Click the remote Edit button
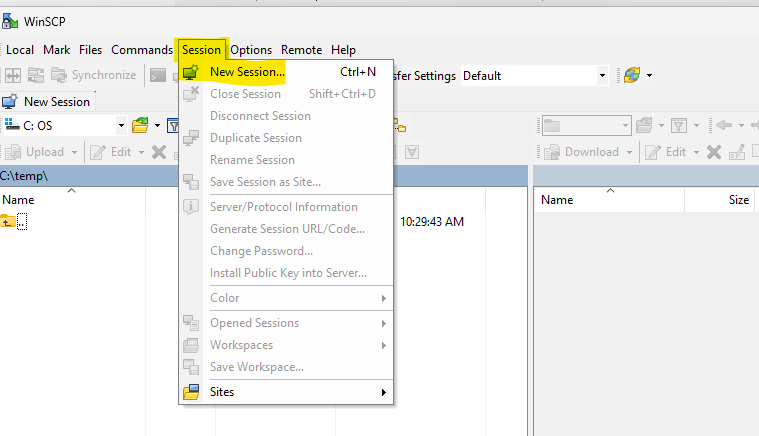Viewport: 759px width, 436px height. pyautogui.click(x=666, y=152)
